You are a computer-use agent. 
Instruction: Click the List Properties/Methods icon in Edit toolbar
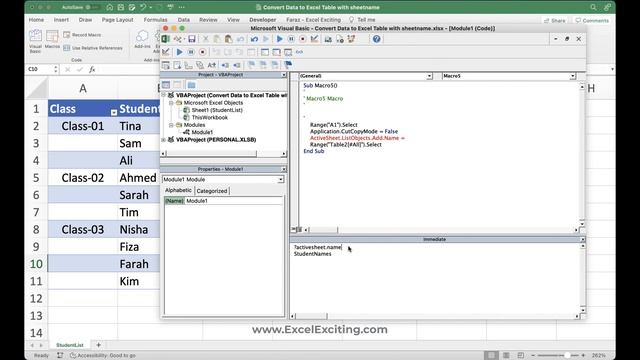pyautogui.click(x=166, y=65)
